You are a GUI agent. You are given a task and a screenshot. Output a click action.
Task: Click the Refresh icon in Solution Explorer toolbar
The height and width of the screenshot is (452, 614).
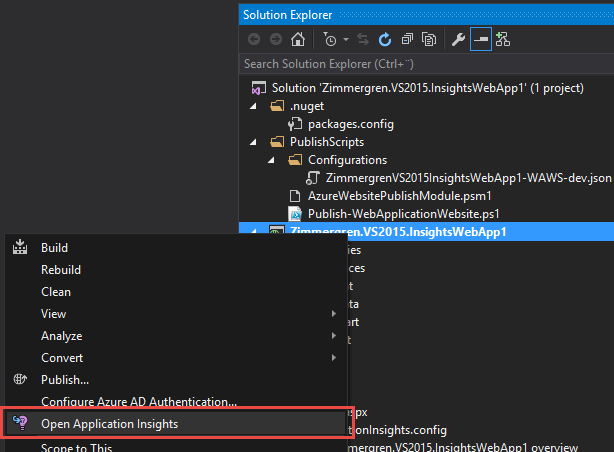(x=384, y=40)
